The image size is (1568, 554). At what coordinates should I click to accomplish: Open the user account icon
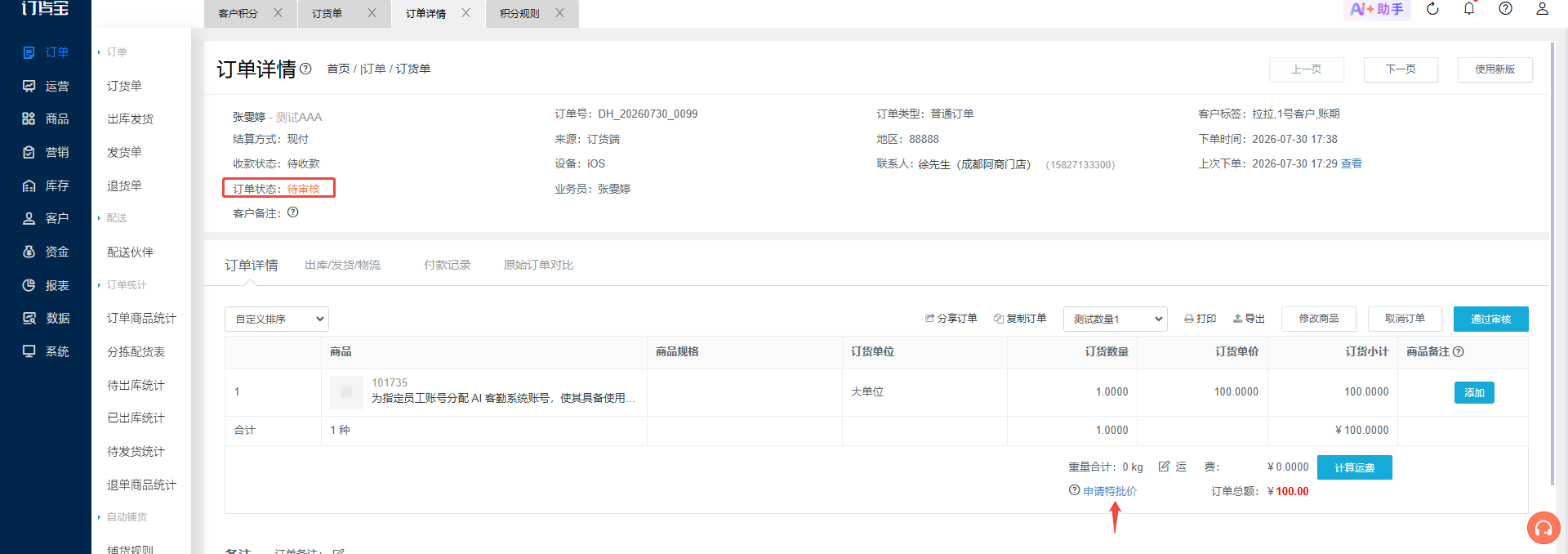click(x=1542, y=8)
